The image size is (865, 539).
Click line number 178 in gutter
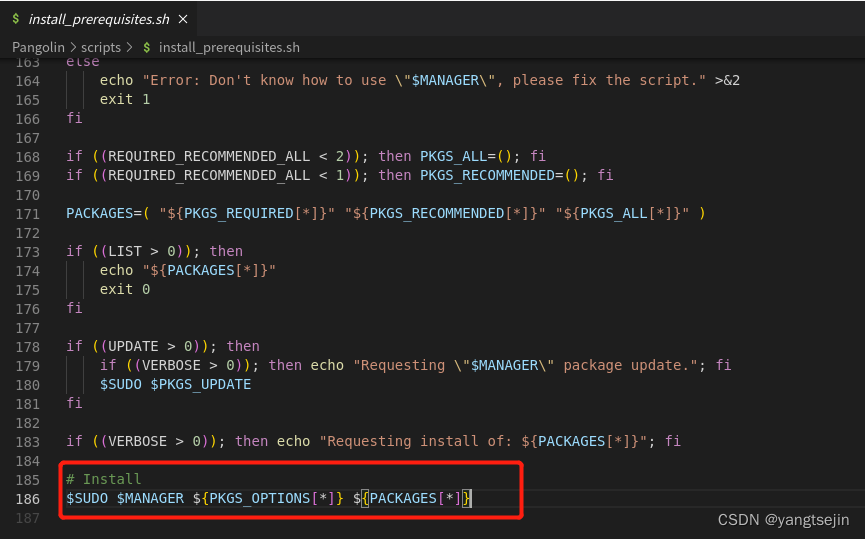pyautogui.click(x=28, y=347)
